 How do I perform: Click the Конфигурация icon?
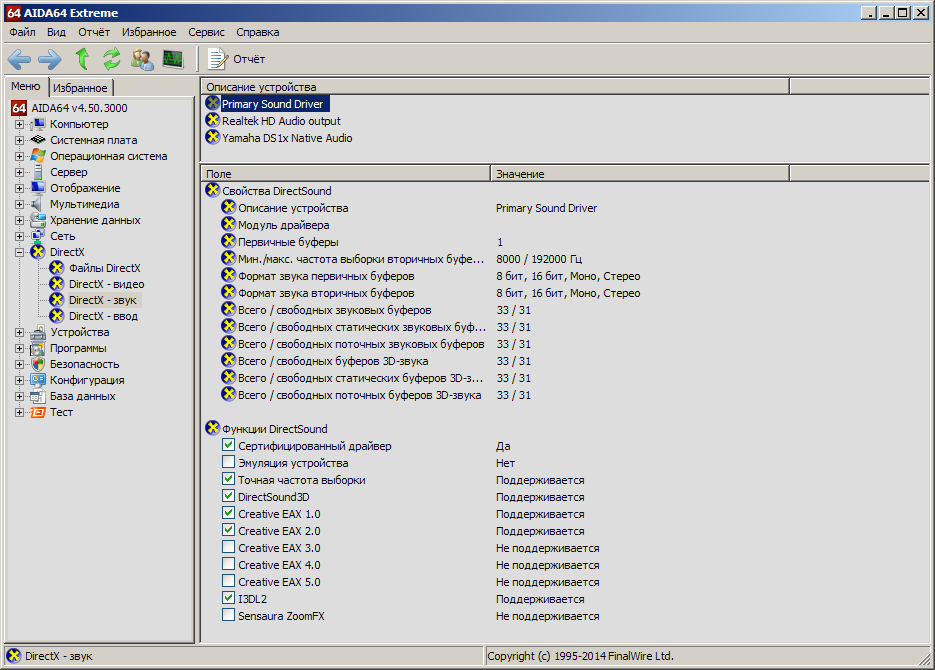pyautogui.click(x=38, y=380)
